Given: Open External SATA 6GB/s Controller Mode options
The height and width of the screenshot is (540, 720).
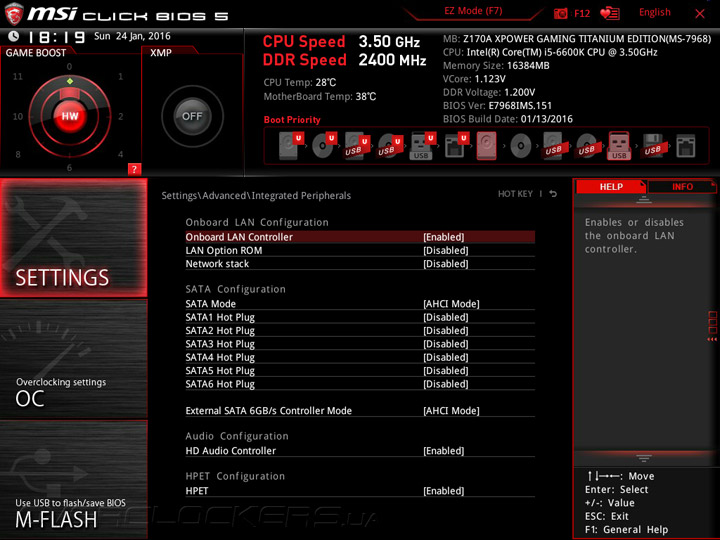Looking at the screenshot, I should pos(451,411).
